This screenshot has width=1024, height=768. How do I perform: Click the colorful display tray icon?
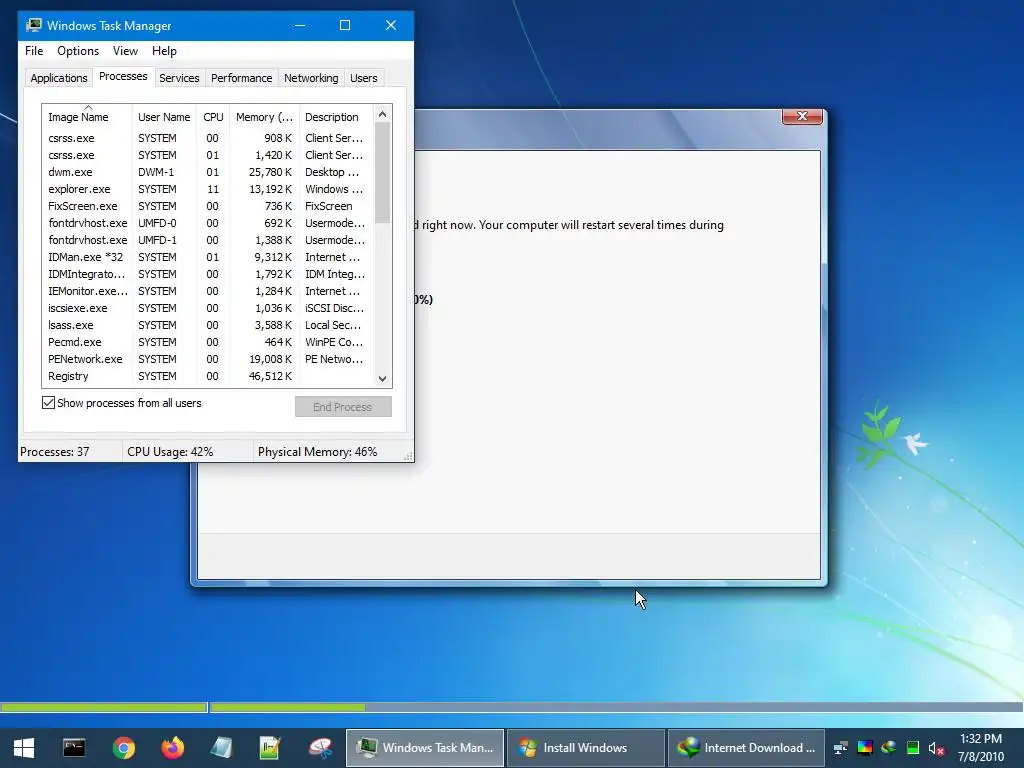(x=865, y=748)
